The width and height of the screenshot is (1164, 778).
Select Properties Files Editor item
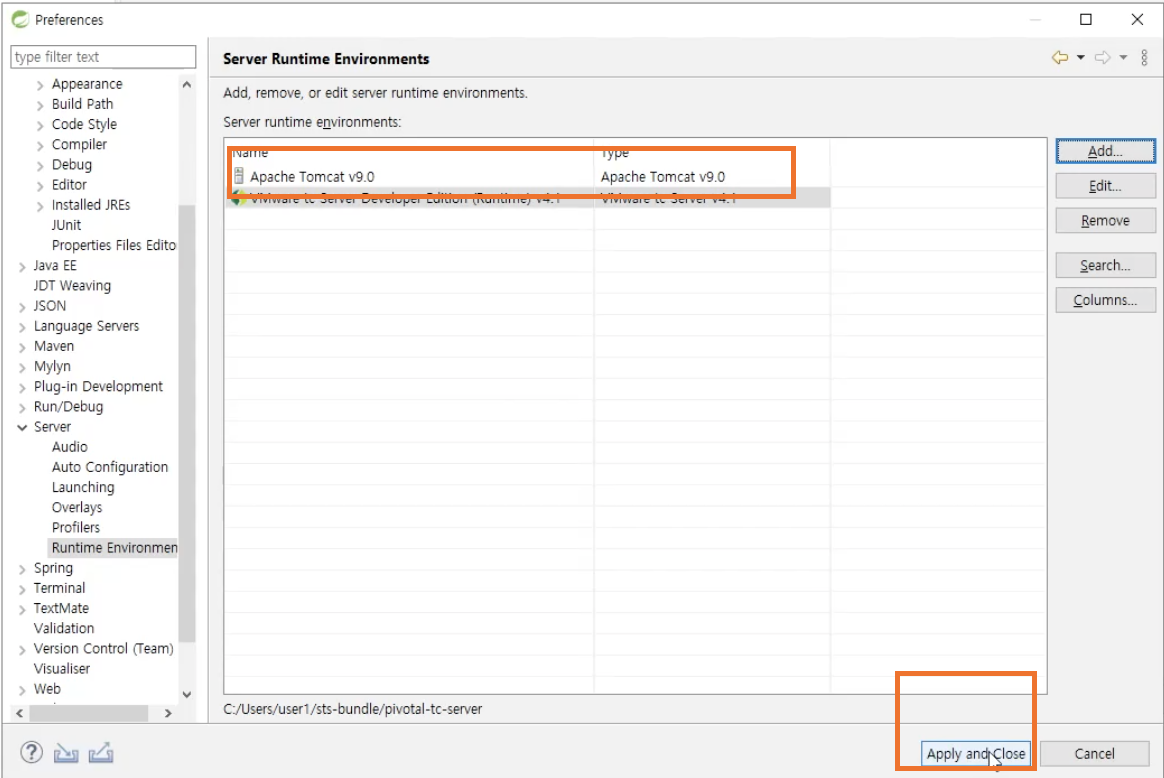(x=114, y=245)
